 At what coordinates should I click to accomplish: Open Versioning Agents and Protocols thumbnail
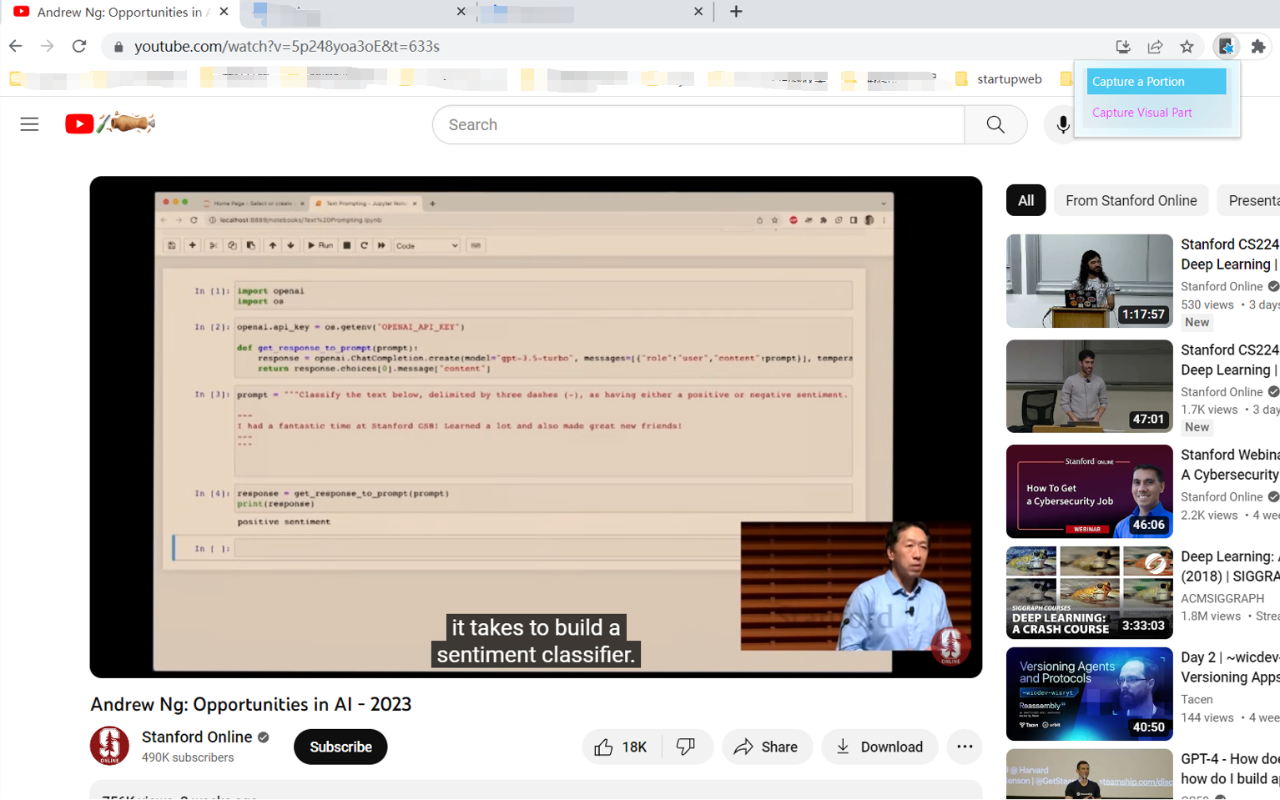click(1089, 694)
